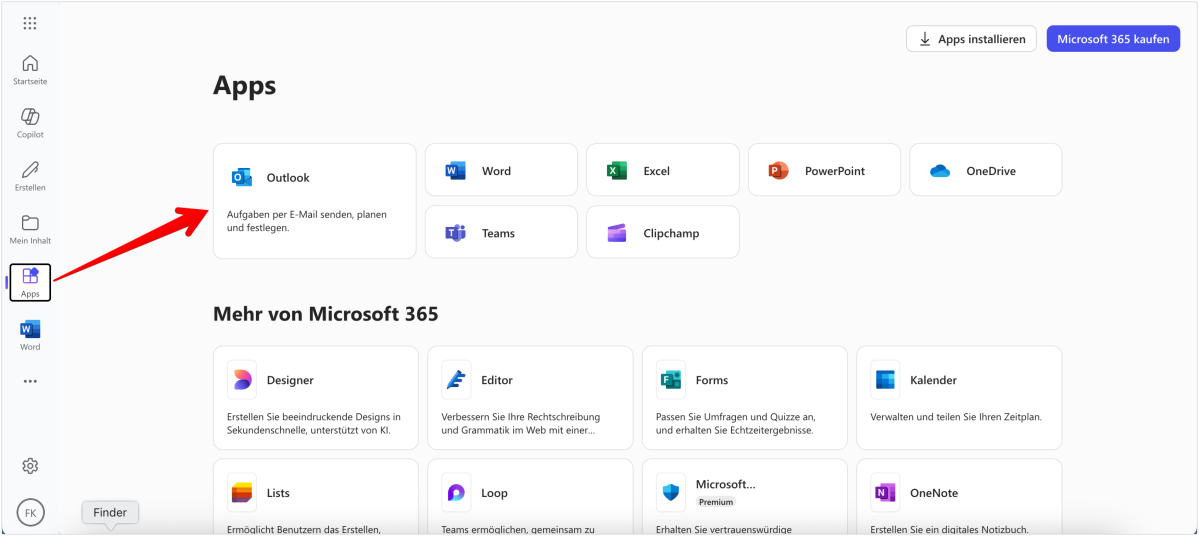The width and height of the screenshot is (1199, 536).
Task: Open the Clipchamp tile label
Action: tap(671, 232)
